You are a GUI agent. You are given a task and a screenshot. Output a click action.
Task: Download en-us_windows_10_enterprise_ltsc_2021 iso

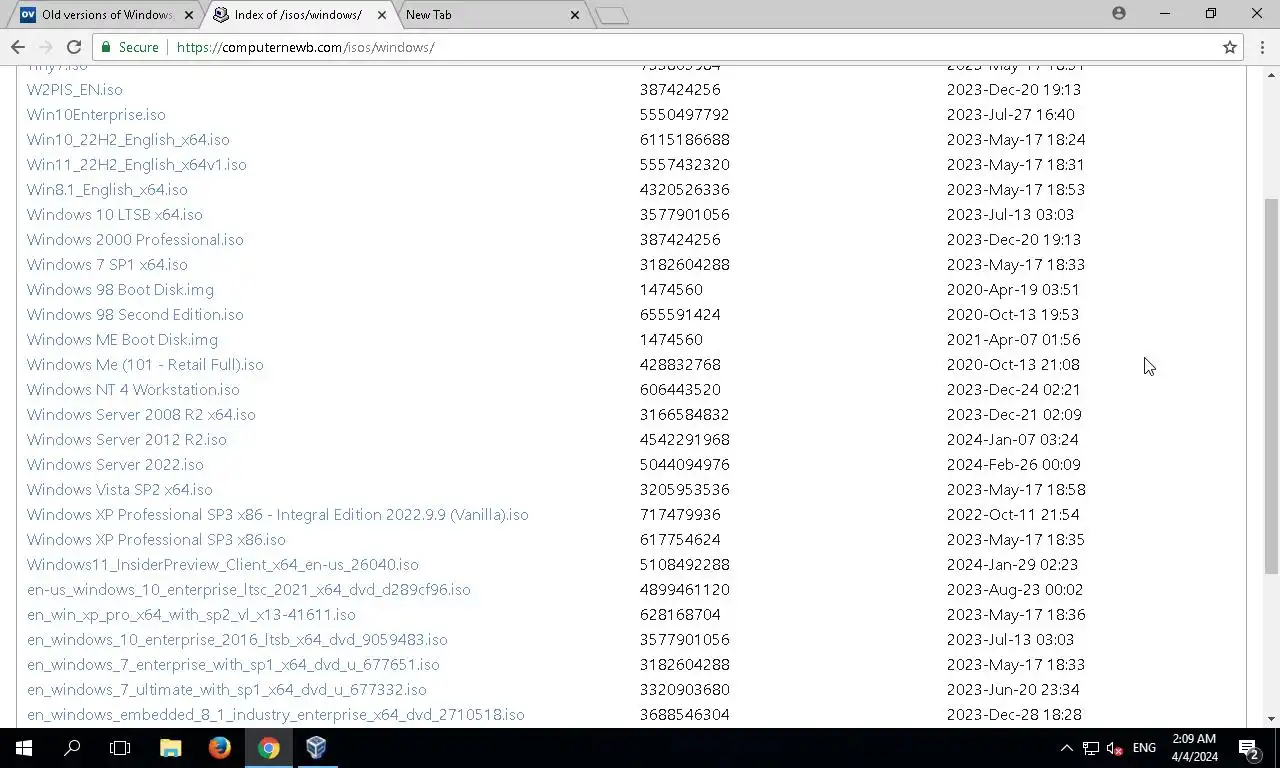249,589
